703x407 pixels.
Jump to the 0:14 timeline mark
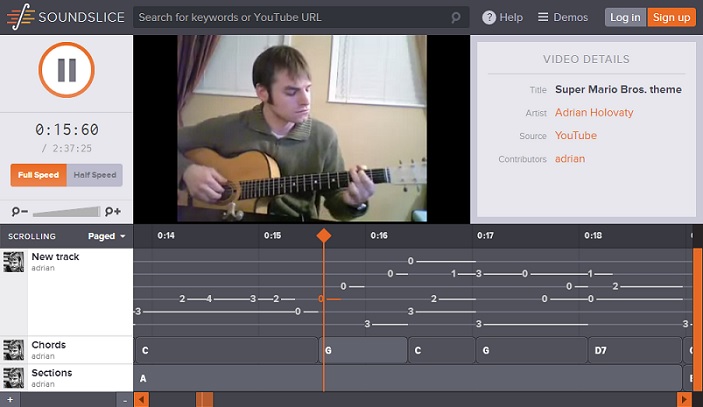166,235
